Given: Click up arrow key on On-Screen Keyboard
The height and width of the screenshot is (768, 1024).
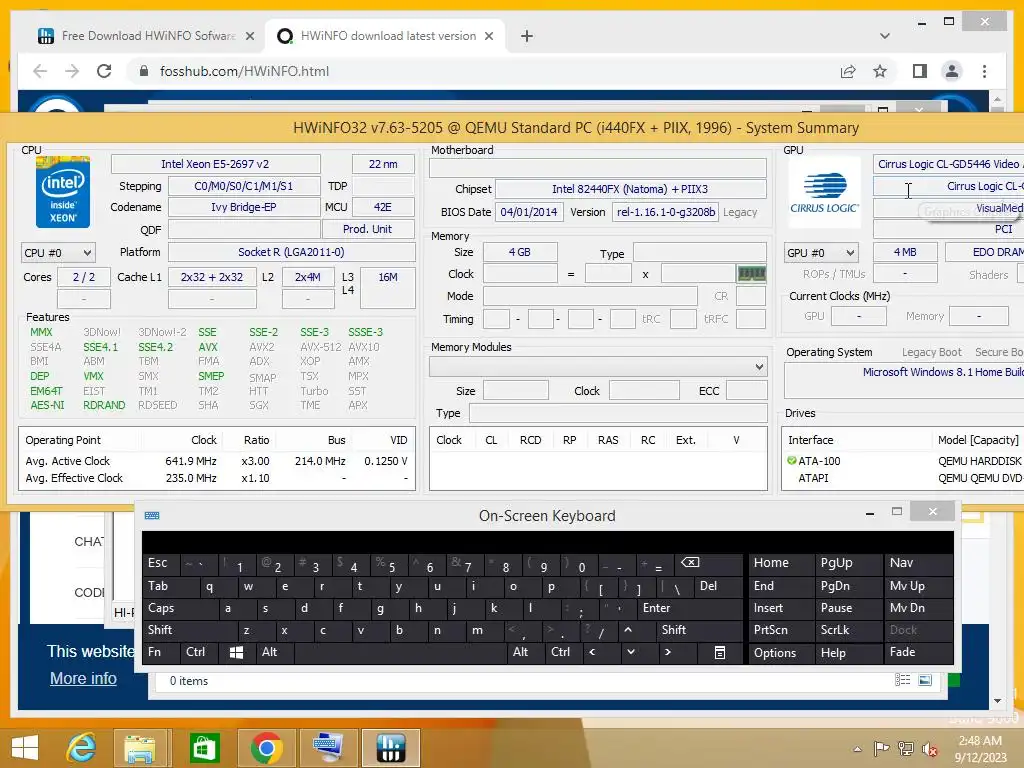Looking at the screenshot, I should click(628, 630).
